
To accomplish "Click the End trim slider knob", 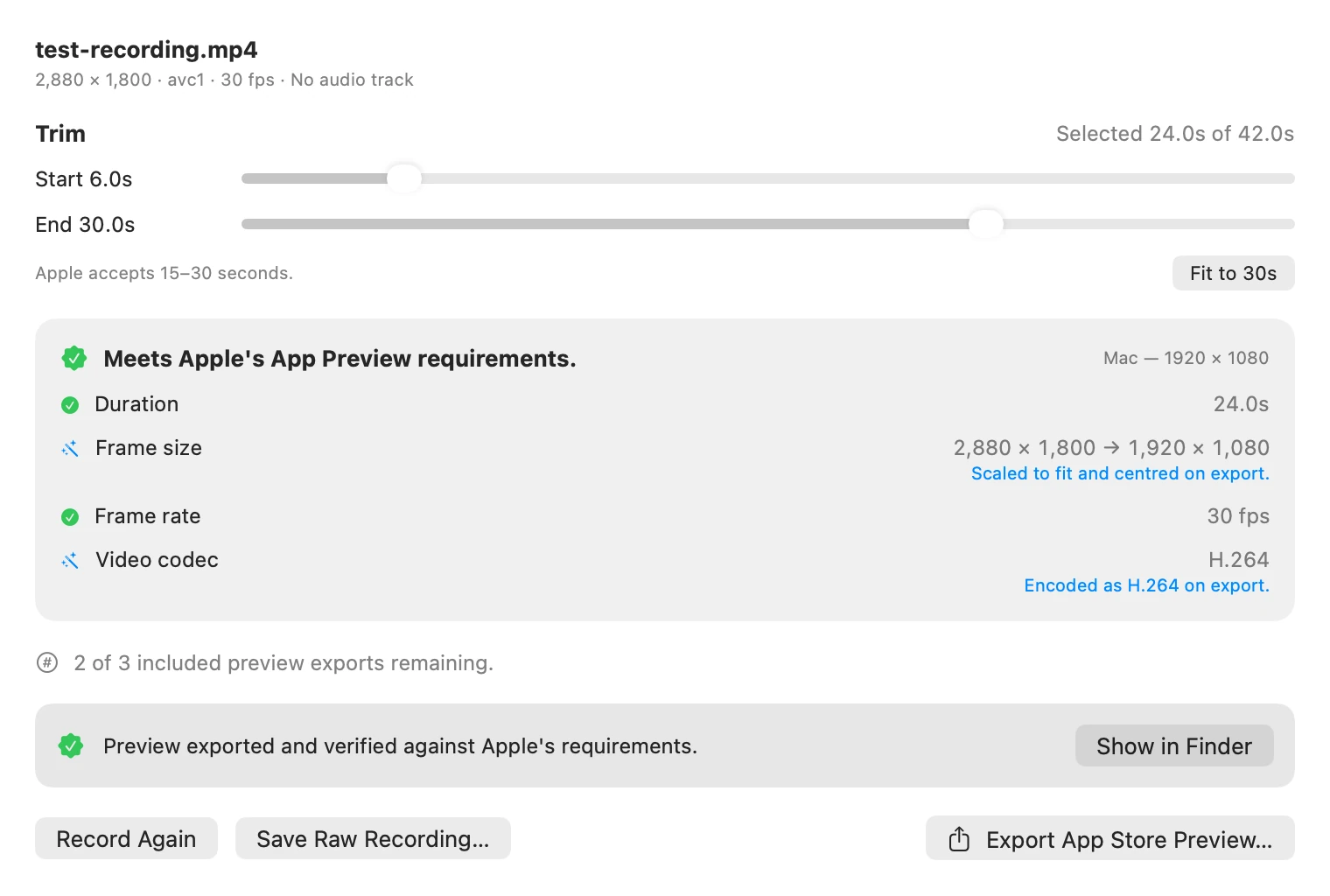I will pyautogui.click(x=986, y=224).
